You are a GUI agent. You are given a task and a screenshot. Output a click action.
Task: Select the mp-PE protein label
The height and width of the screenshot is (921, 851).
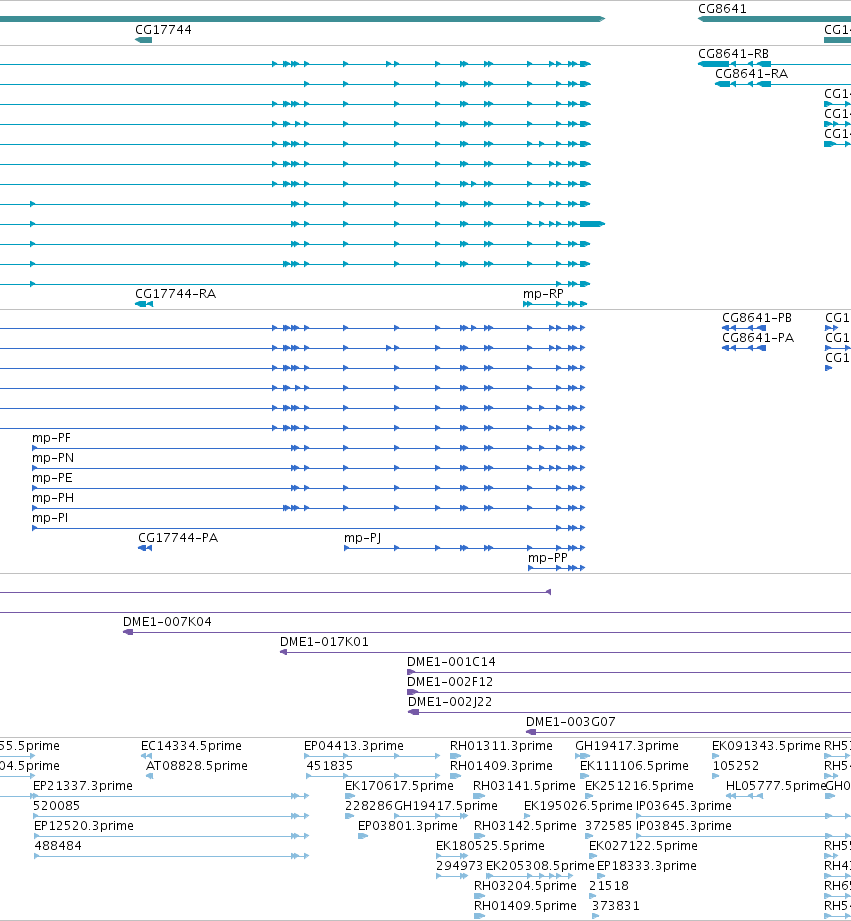(52, 478)
